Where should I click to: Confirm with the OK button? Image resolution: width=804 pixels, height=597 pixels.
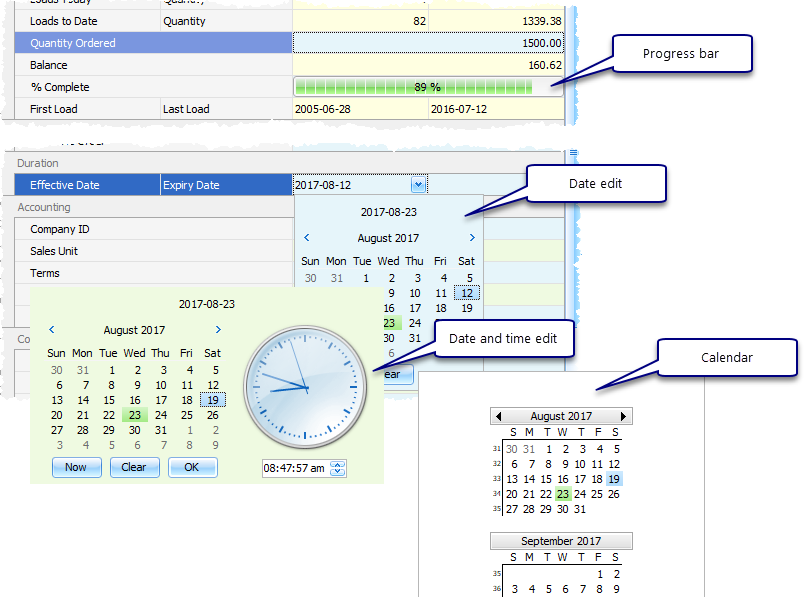192,467
